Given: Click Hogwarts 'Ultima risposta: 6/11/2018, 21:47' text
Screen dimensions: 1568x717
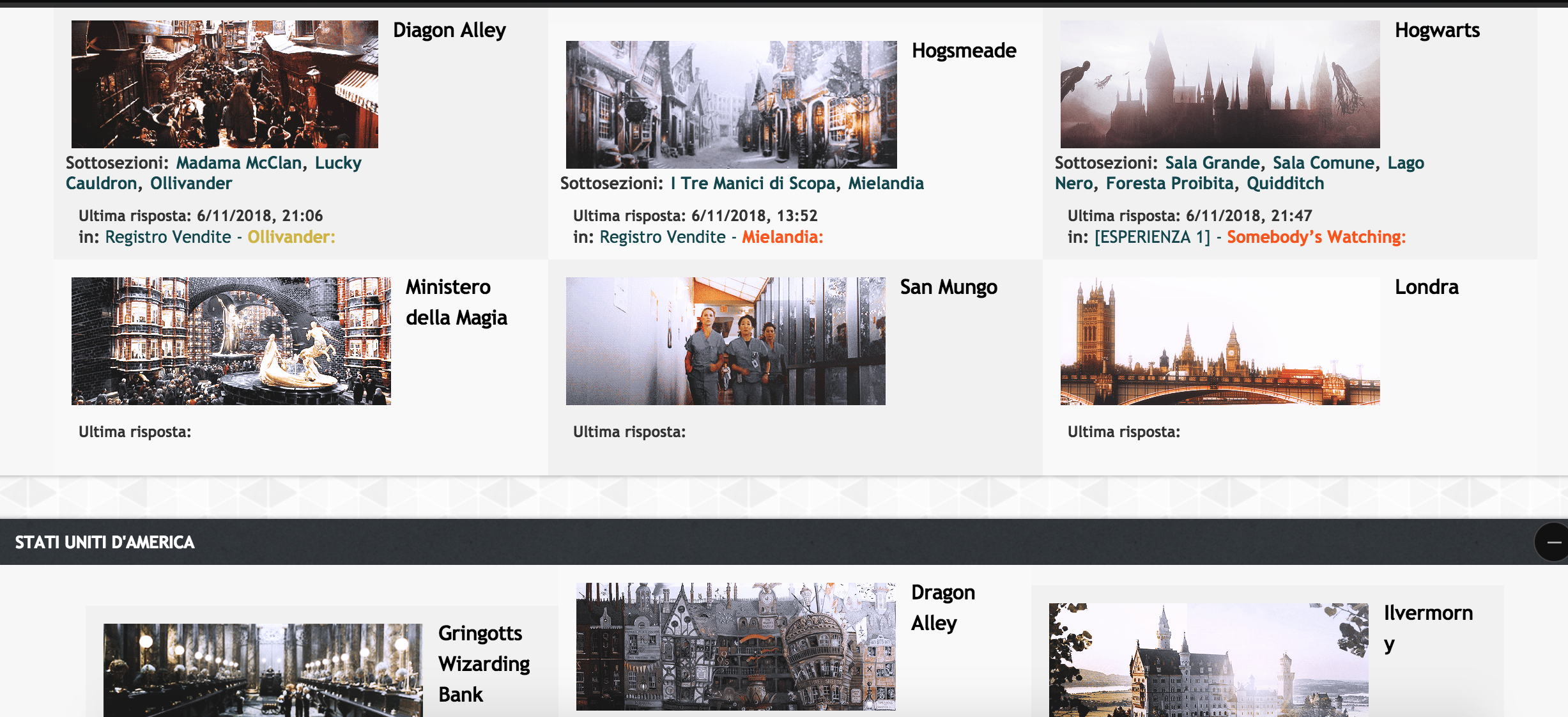Looking at the screenshot, I should (1190, 216).
